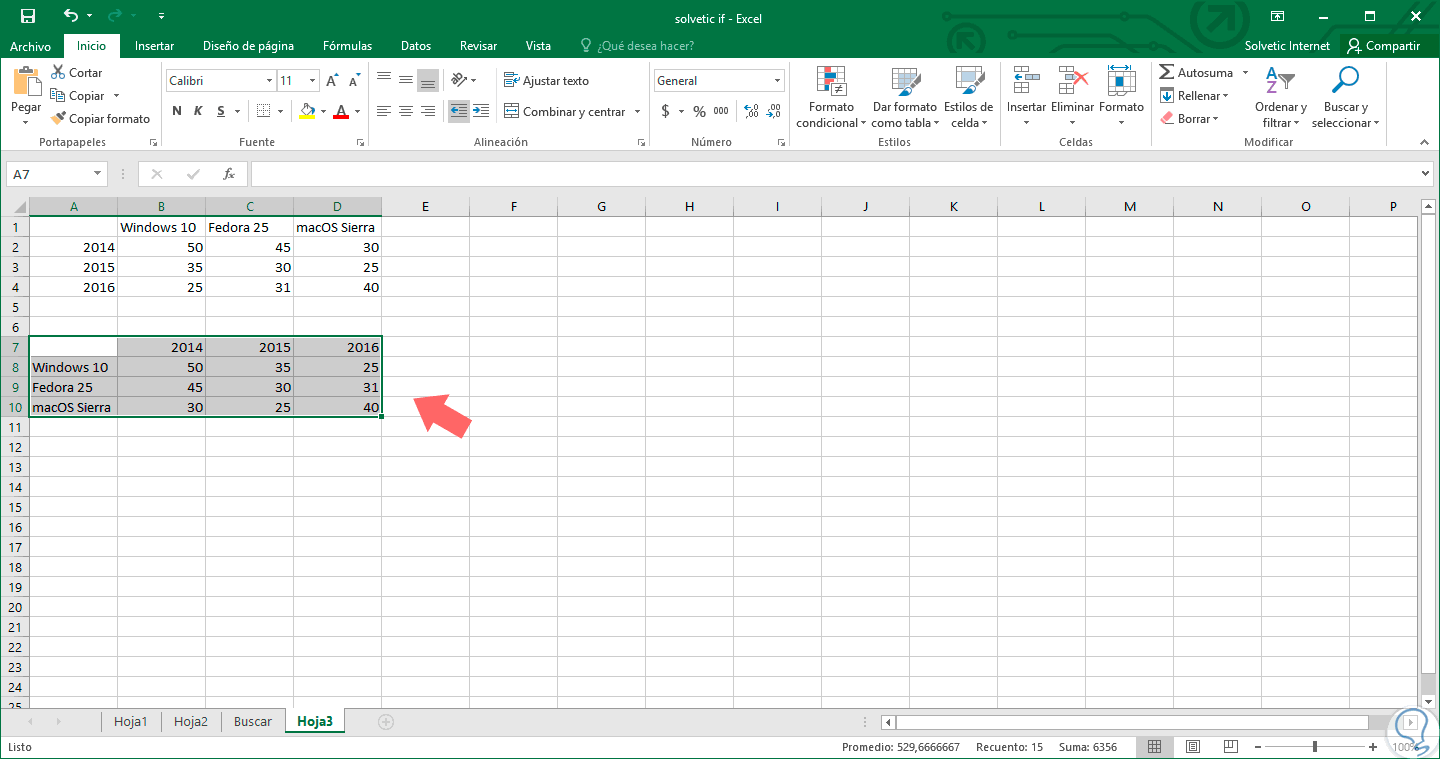Toggle middle vertical alignment
This screenshot has width=1440, height=759.
406,80
